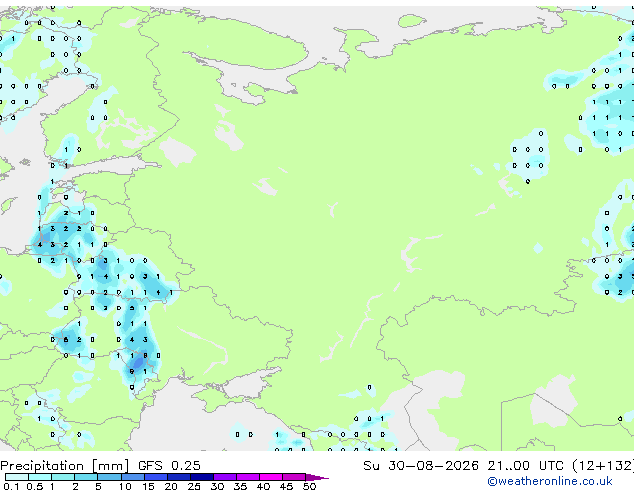Select the 45–50 mm legend color swatch
The width and height of the screenshot is (634, 490).
[294, 477]
